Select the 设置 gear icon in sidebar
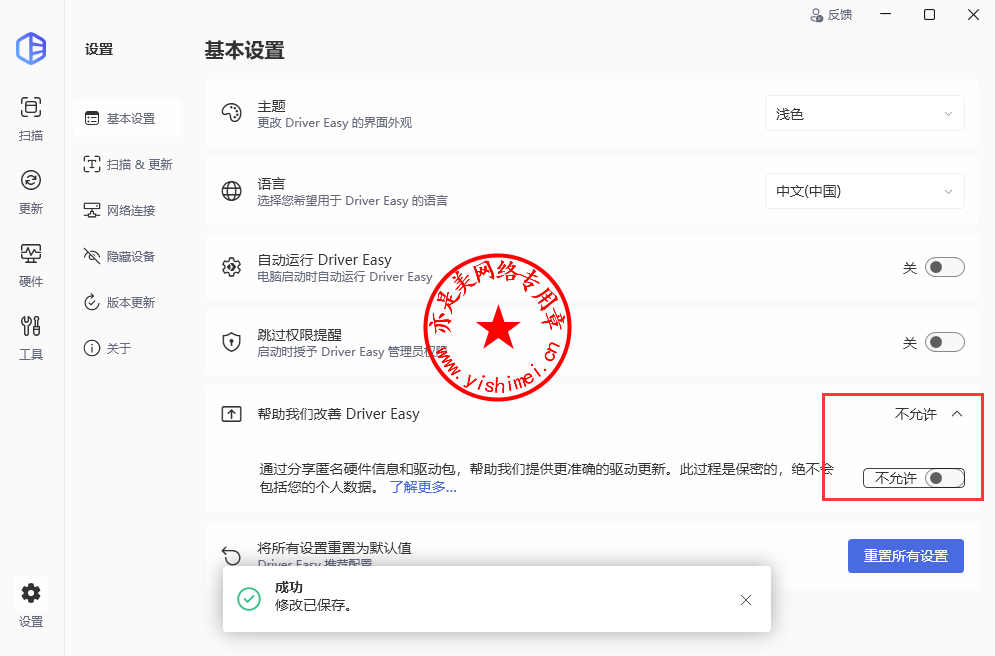 [30, 593]
